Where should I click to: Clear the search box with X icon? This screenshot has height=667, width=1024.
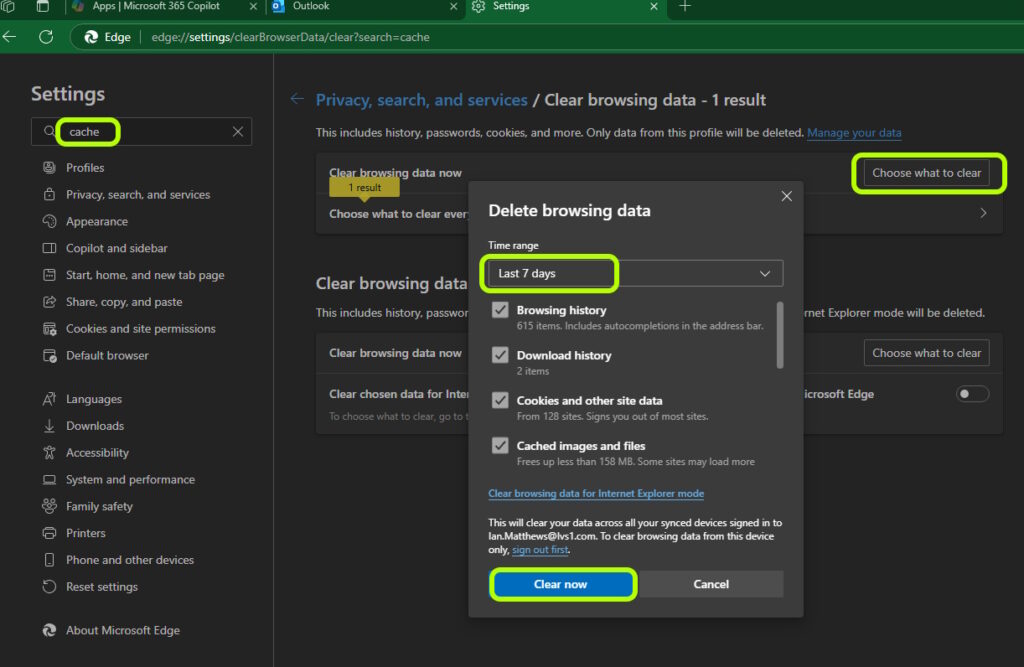click(x=238, y=132)
